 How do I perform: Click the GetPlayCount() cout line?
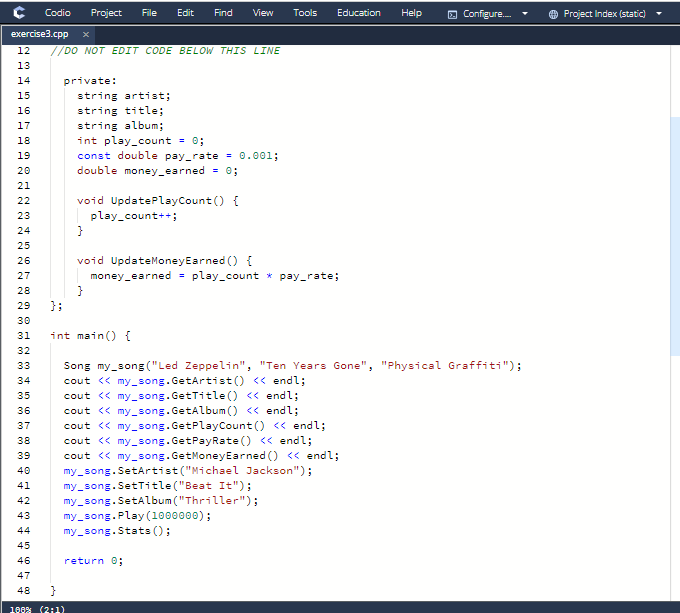click(x=195, y=426)
